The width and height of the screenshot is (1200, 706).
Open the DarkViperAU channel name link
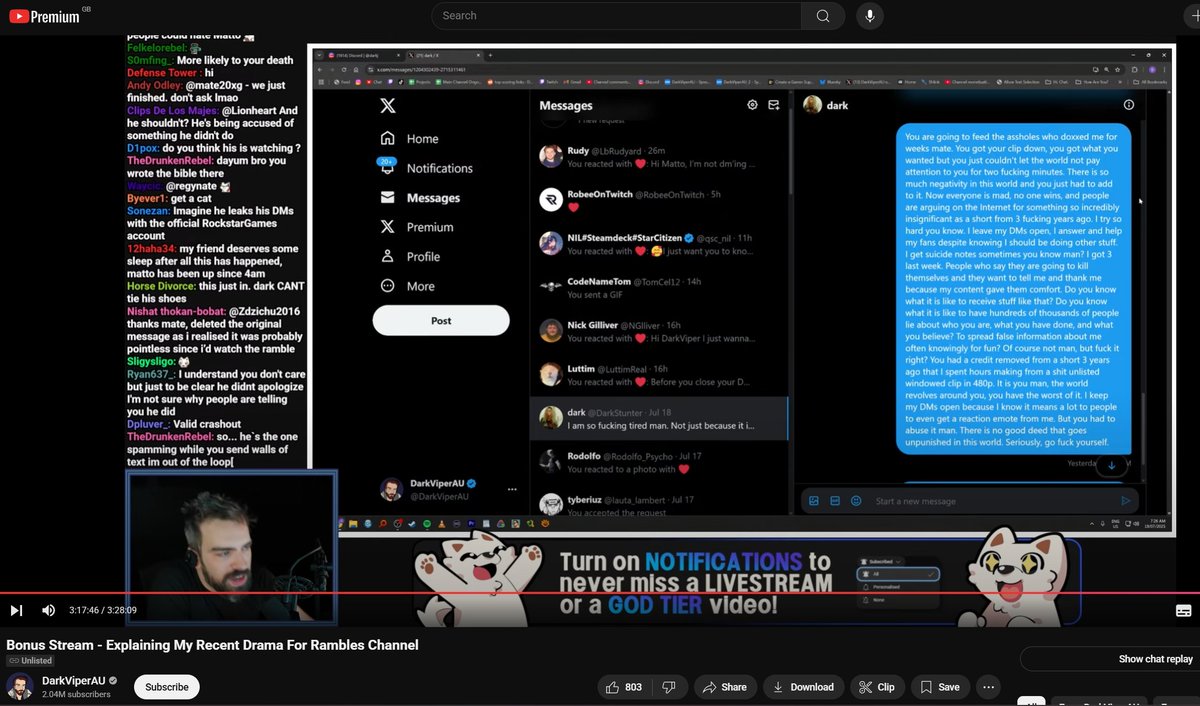click(73, 681)
